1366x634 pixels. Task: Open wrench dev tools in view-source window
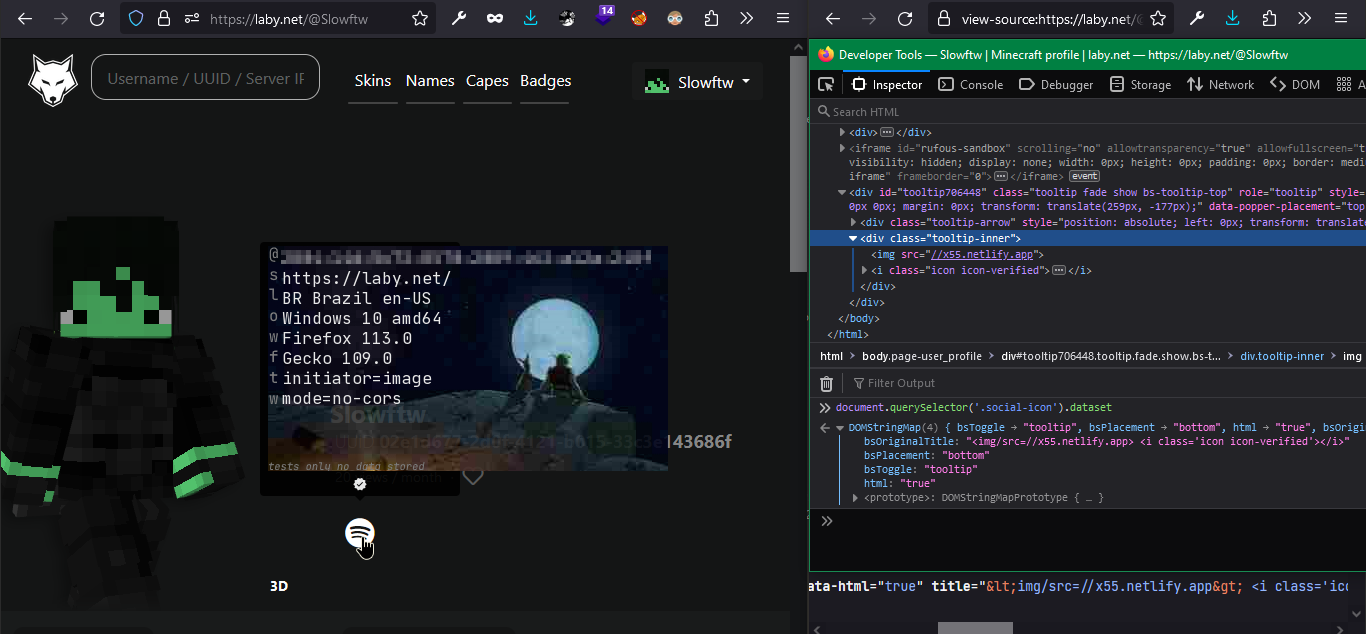[x=1197, y=18]
